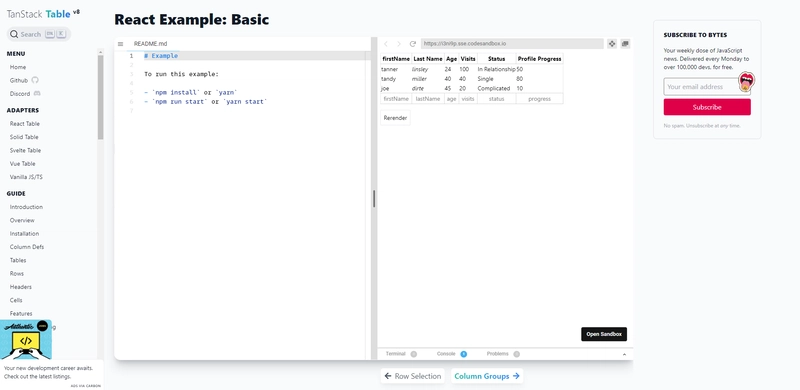800x390 pixels.
Task: Click the Github icon in menu
Action: point(35,80)
